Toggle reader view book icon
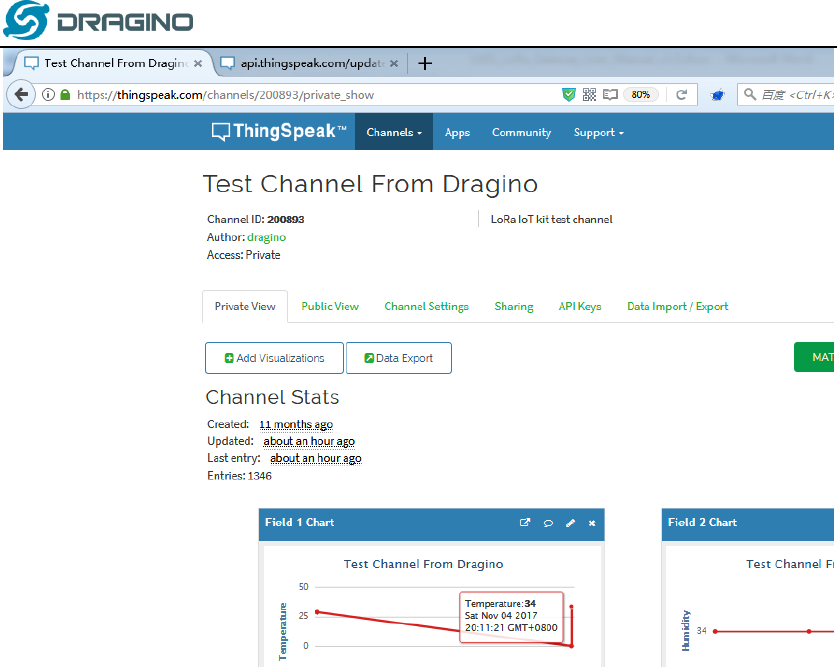 tap(610, 95)
